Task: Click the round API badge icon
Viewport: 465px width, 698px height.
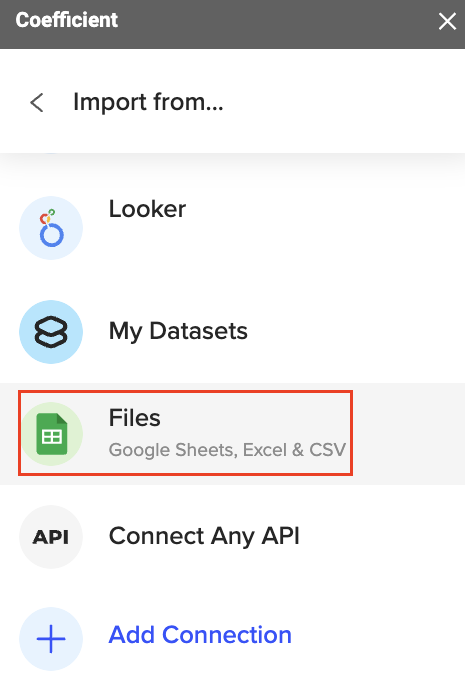Action: (51, 537)
